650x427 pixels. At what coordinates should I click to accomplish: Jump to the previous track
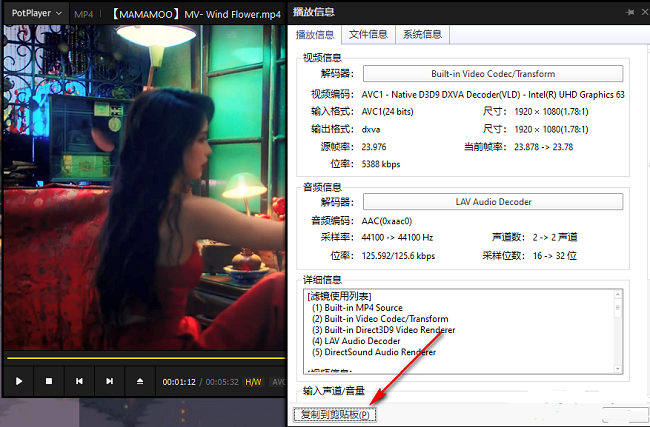tap(79, 381)
